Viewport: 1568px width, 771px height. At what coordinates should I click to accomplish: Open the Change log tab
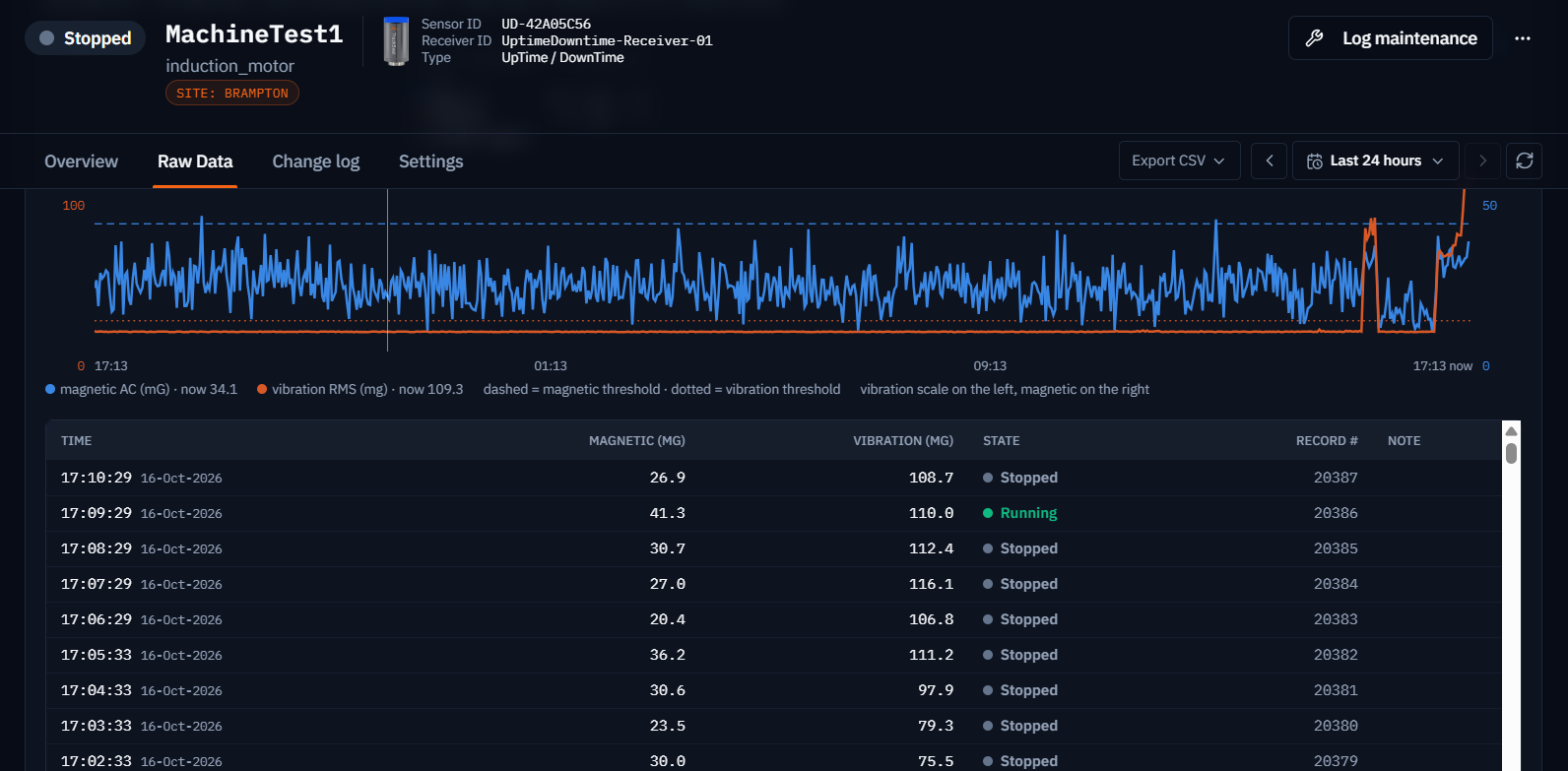point(316,161)
